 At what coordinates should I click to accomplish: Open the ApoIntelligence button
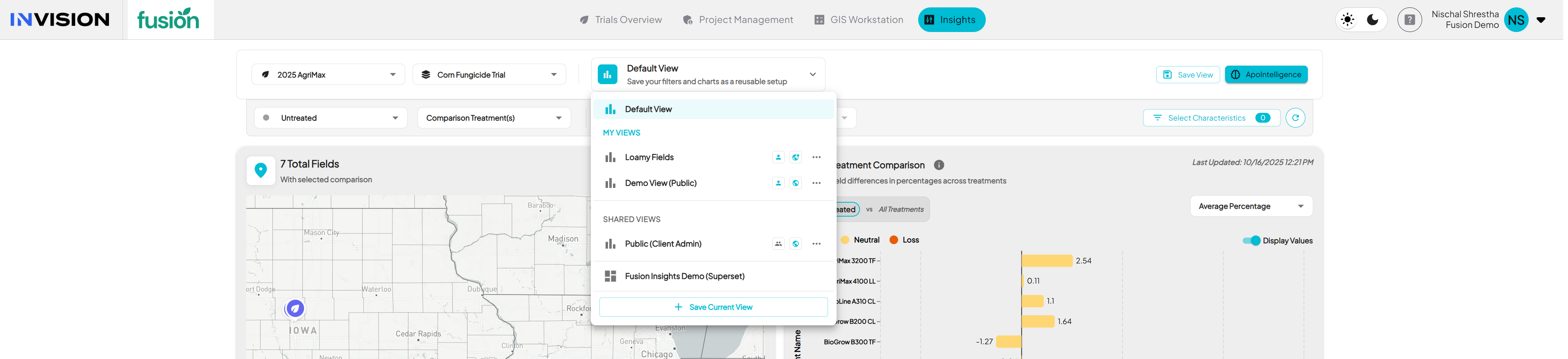[1266, 75]
